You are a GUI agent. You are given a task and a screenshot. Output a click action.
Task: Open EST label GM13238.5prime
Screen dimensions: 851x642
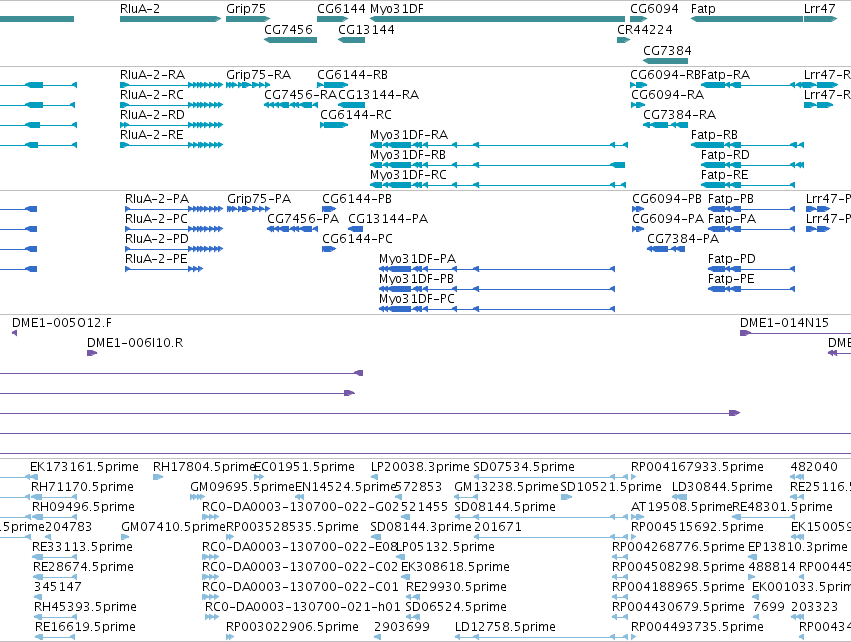coord(506,487)
